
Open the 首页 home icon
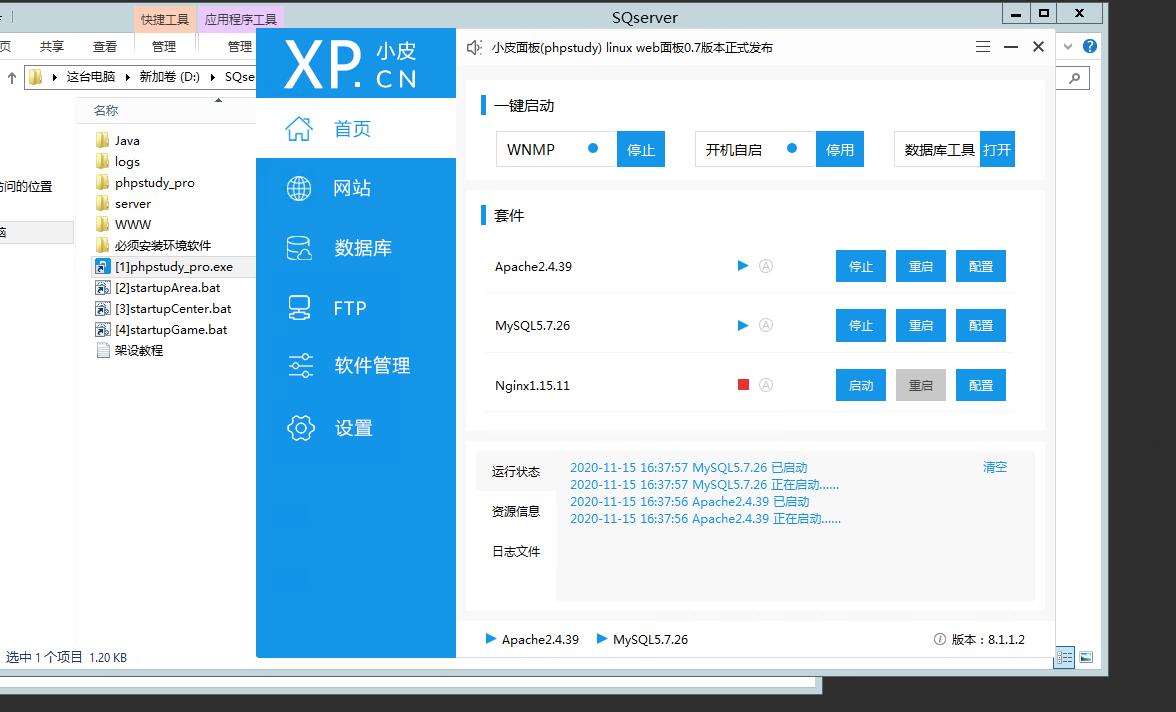[x=299, y=129]
